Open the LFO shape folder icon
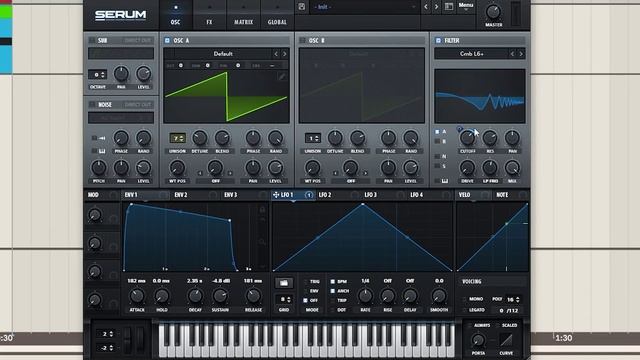Viewport: 640px width, 360px height. click(x=284, y=282)
